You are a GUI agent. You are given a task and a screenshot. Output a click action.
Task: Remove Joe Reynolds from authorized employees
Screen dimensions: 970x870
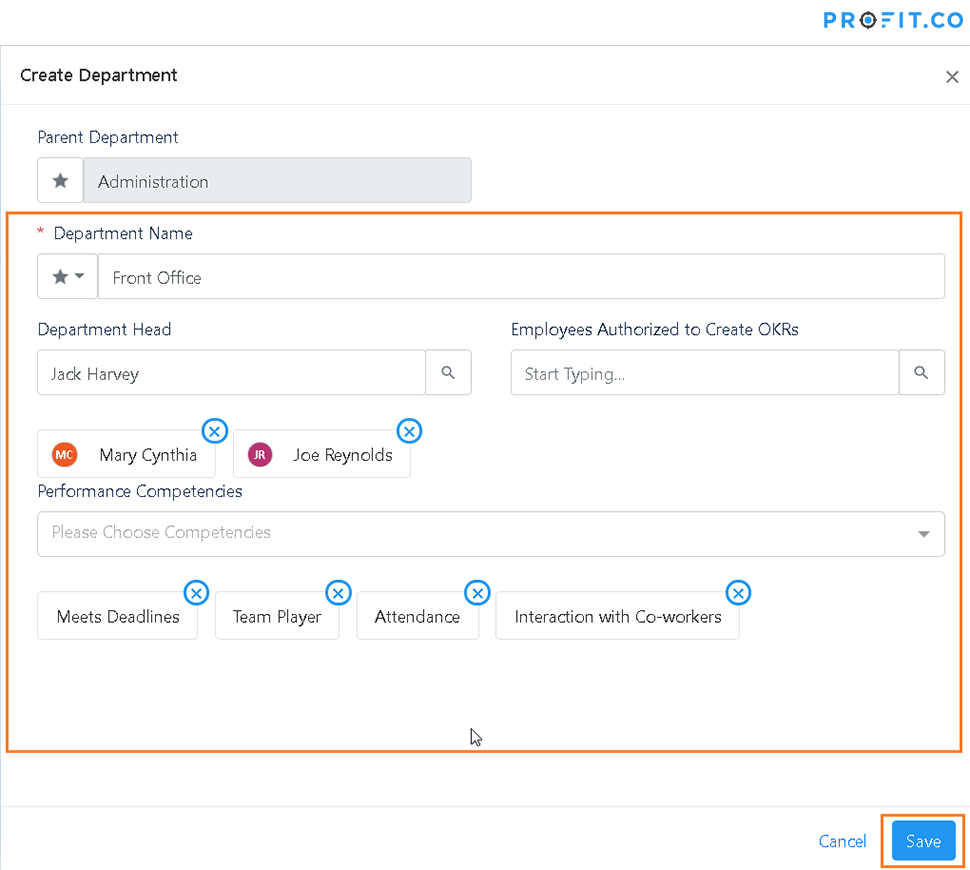coord(409,431)
